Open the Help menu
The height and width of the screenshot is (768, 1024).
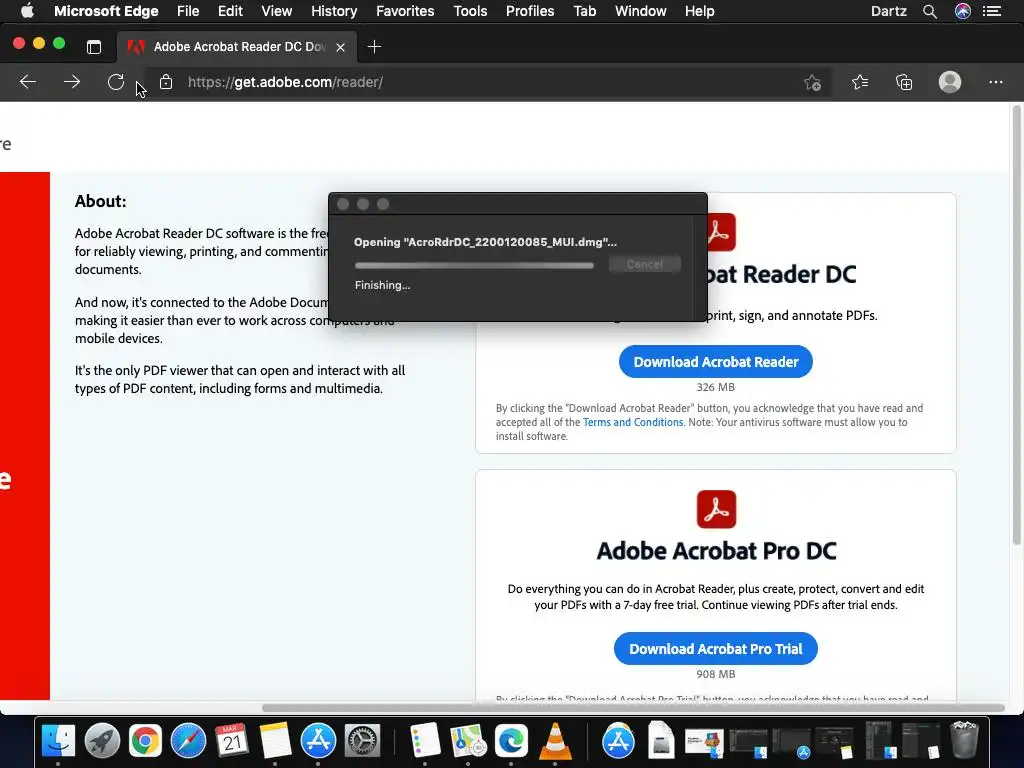[x=699, y=11]
